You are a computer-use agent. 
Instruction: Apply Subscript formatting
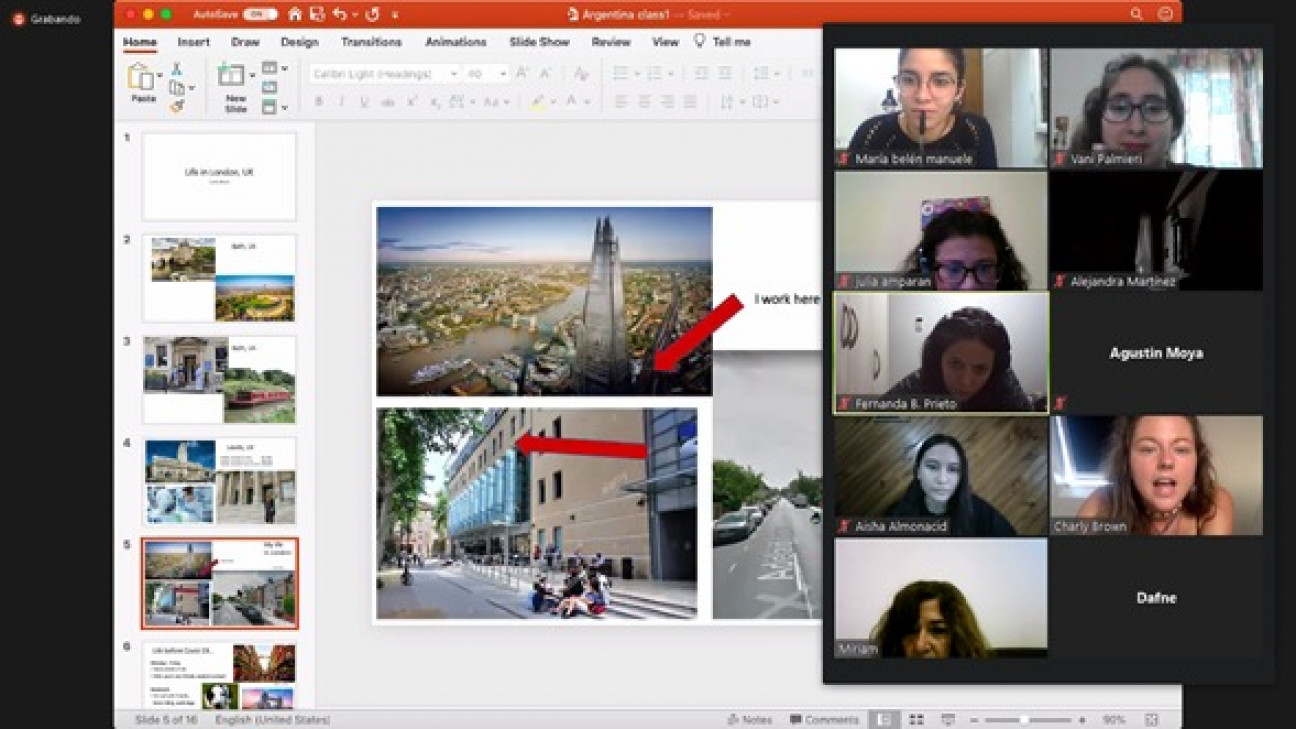click(x=434, y=102)
